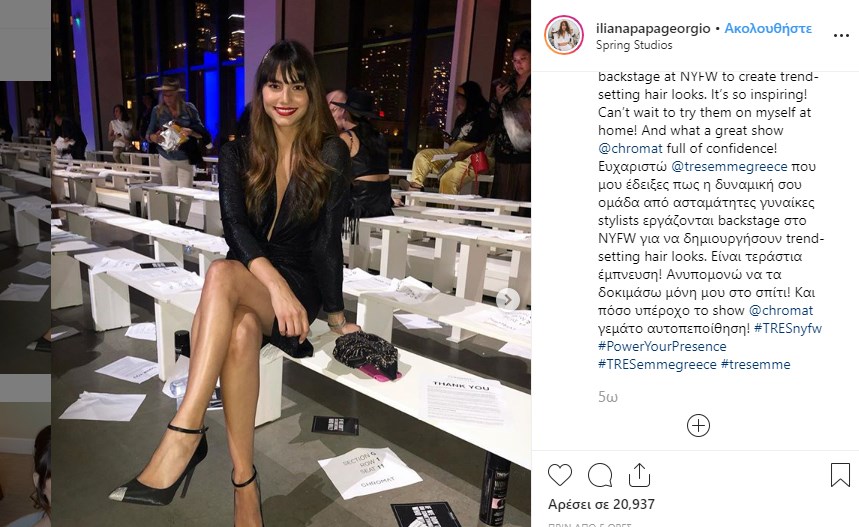
Task: Click the main post photo
Action: point(291,264)
